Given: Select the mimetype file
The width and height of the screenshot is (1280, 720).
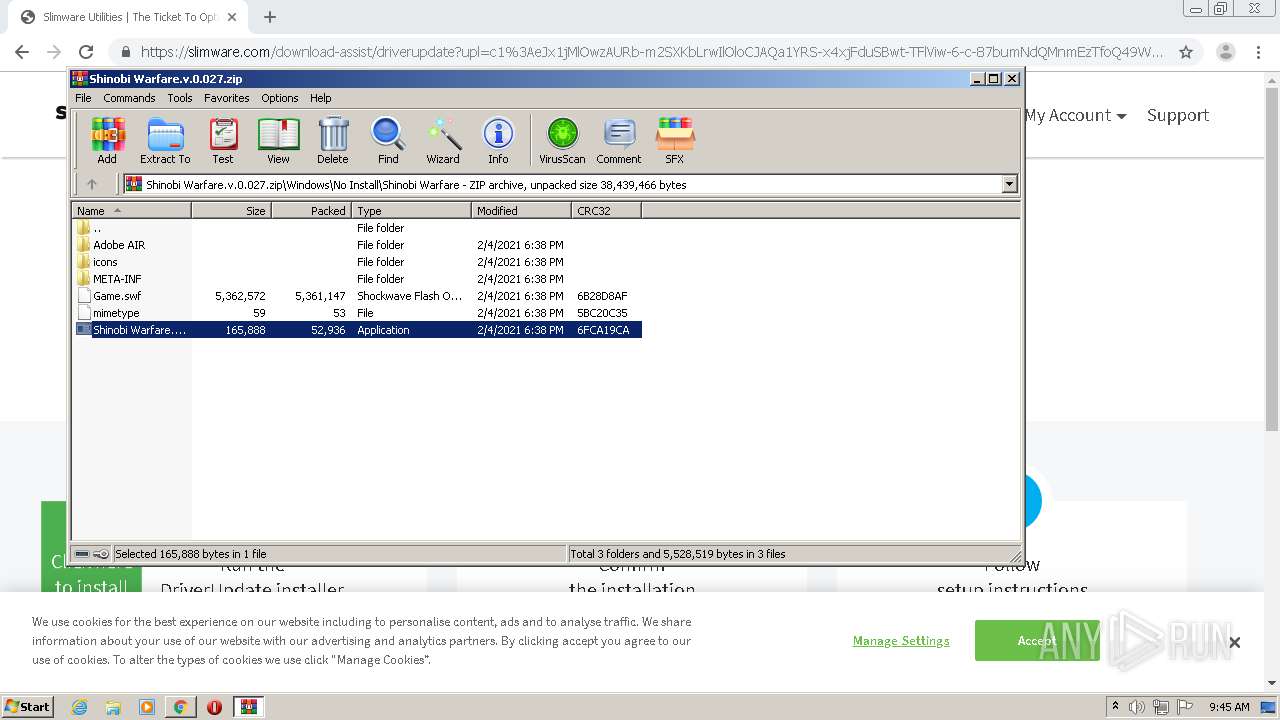Looking at the screenshot, I should coord(358,313).
